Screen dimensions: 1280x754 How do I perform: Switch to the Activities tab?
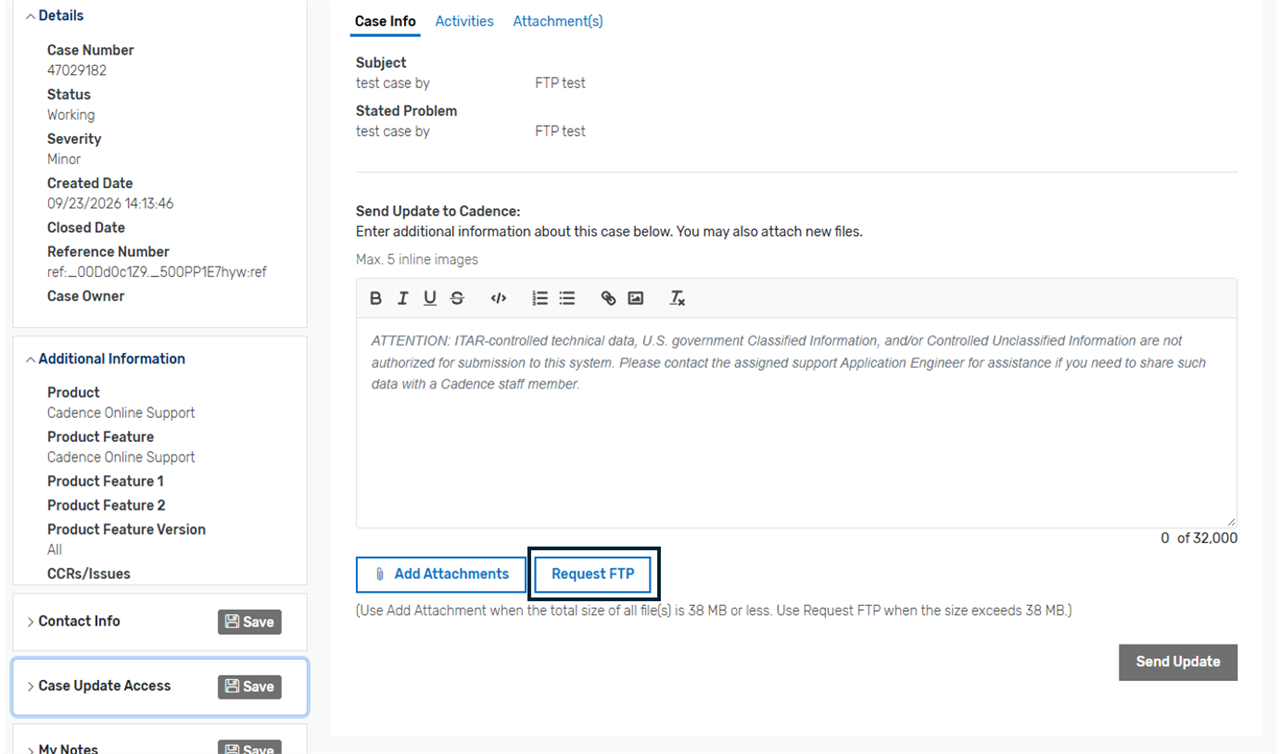point(464,21)
